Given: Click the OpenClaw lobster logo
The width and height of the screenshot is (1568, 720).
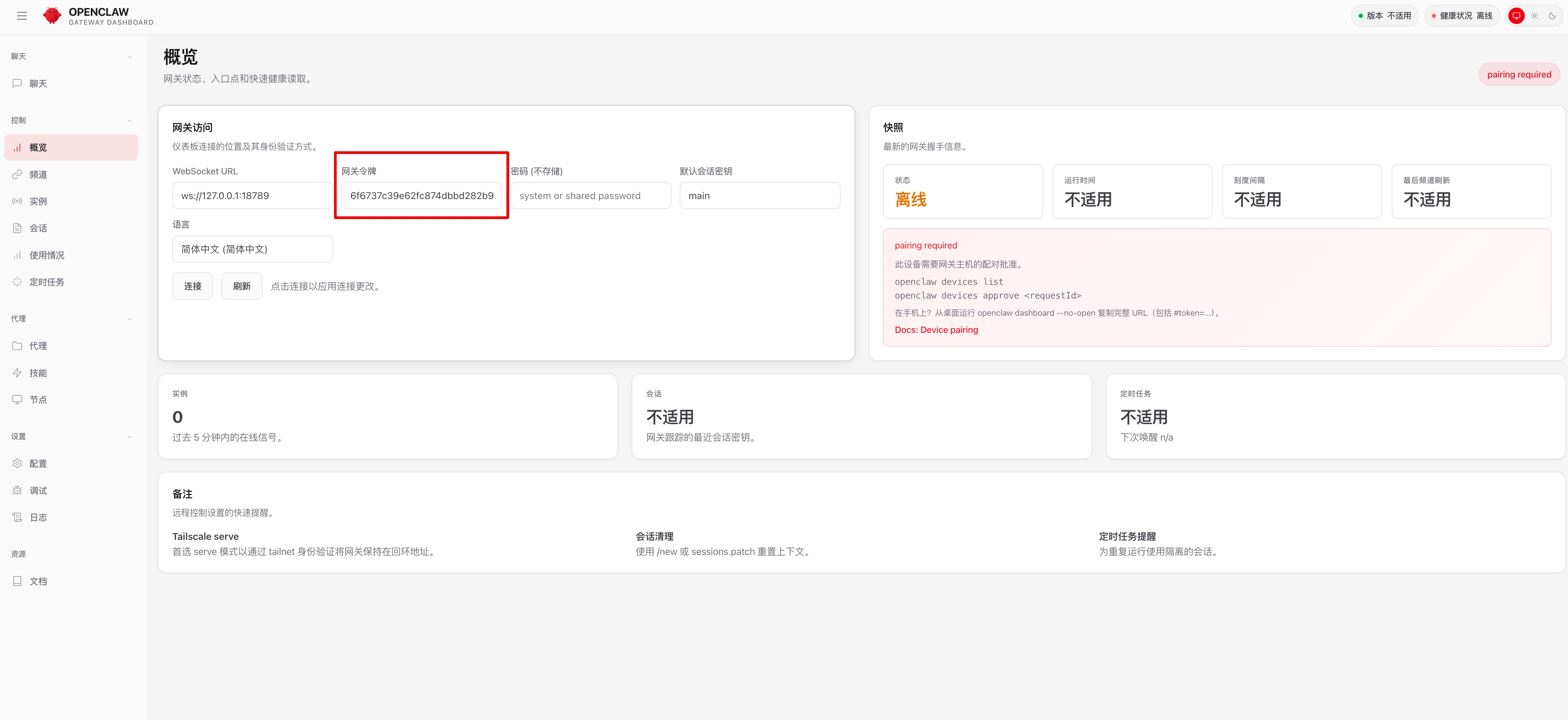Looking at the screenshot, I should tap(52, 16).
